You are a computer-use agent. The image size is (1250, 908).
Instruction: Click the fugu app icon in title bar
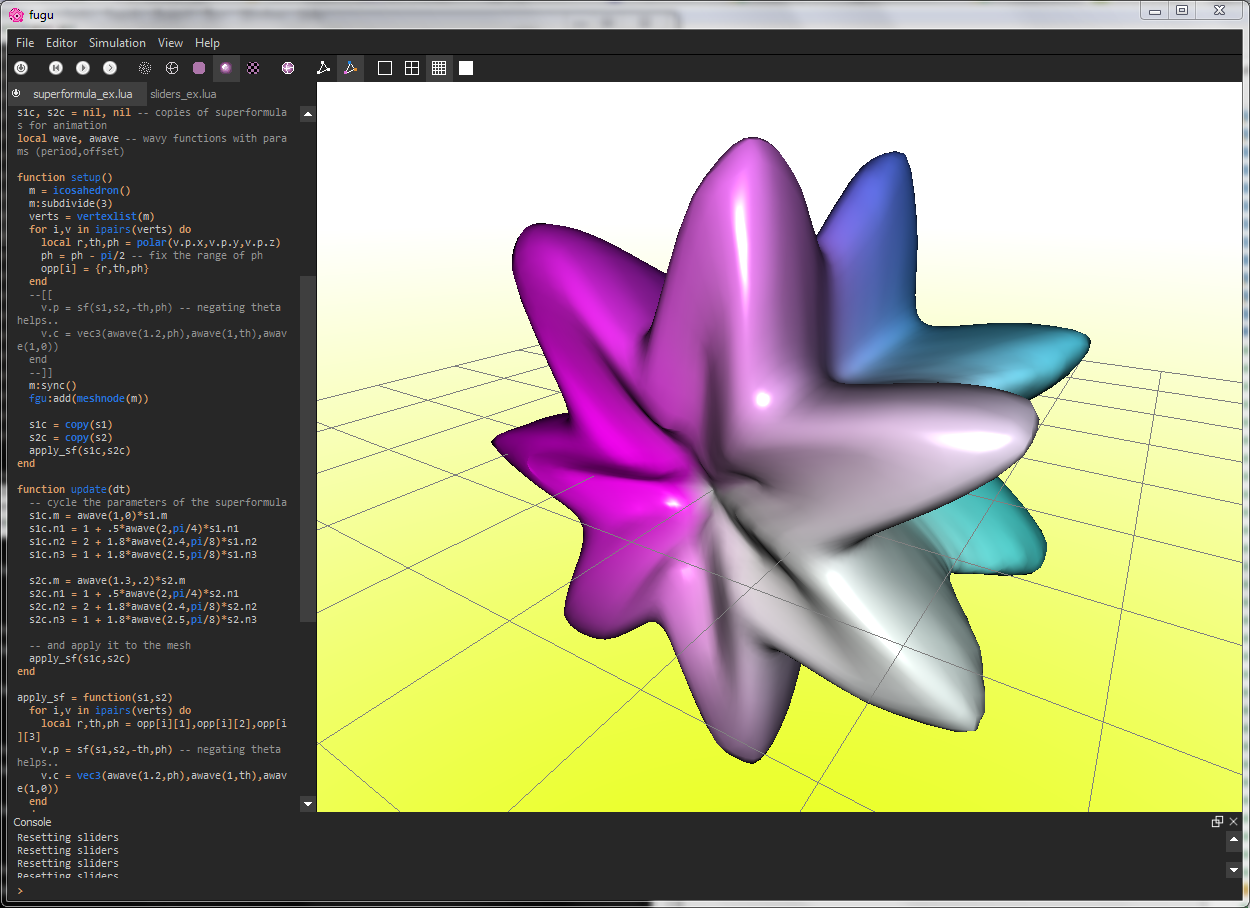16,13
